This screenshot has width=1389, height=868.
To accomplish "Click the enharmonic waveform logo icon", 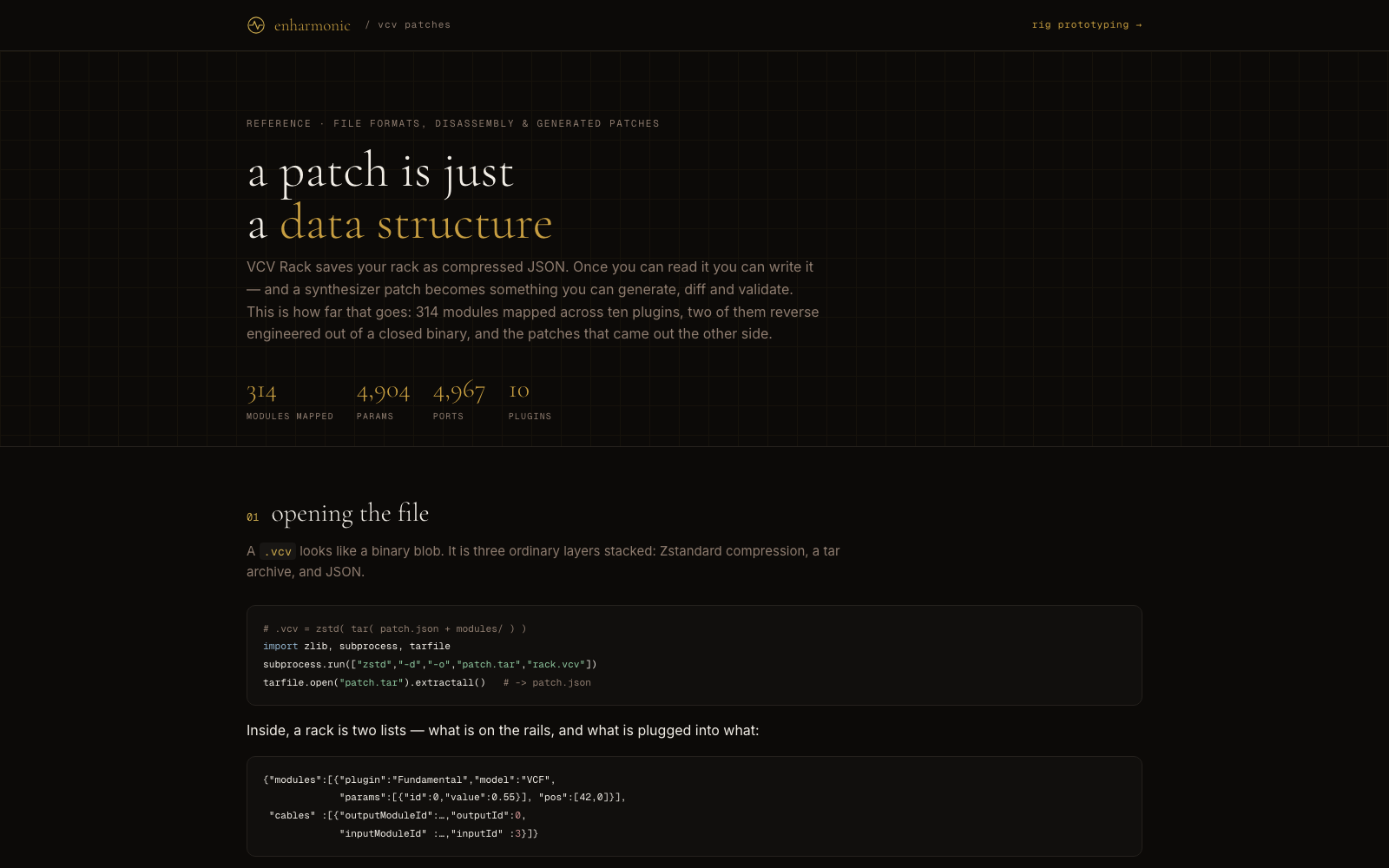I will [x=255, y=25].
